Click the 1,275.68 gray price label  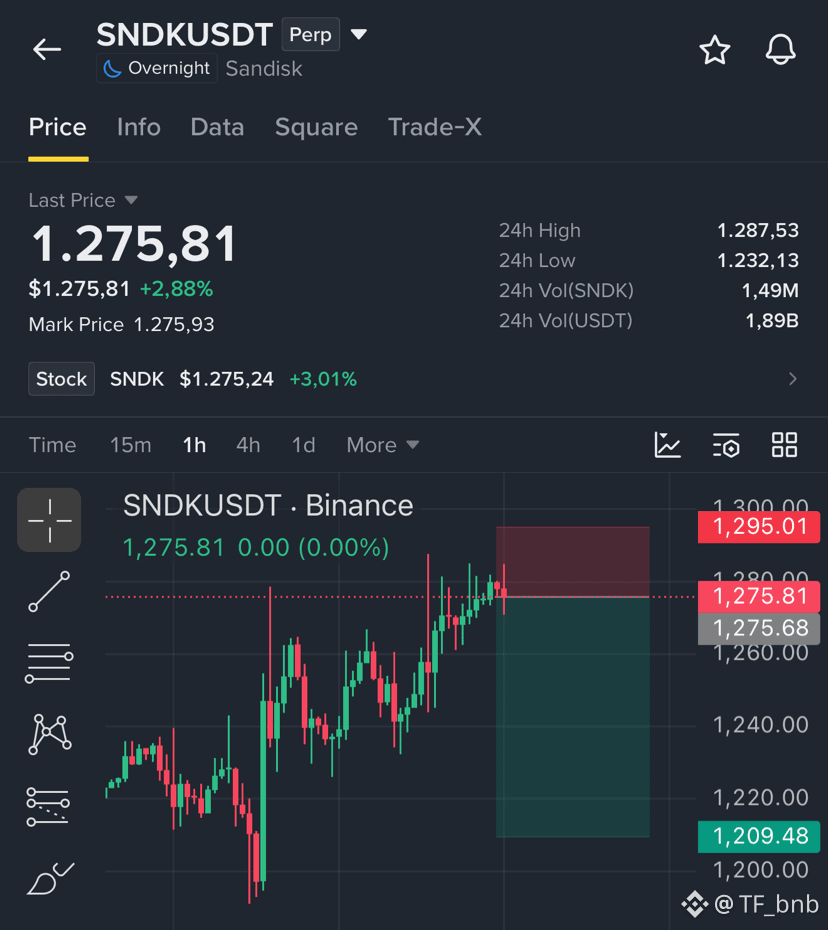click(759, 628)
